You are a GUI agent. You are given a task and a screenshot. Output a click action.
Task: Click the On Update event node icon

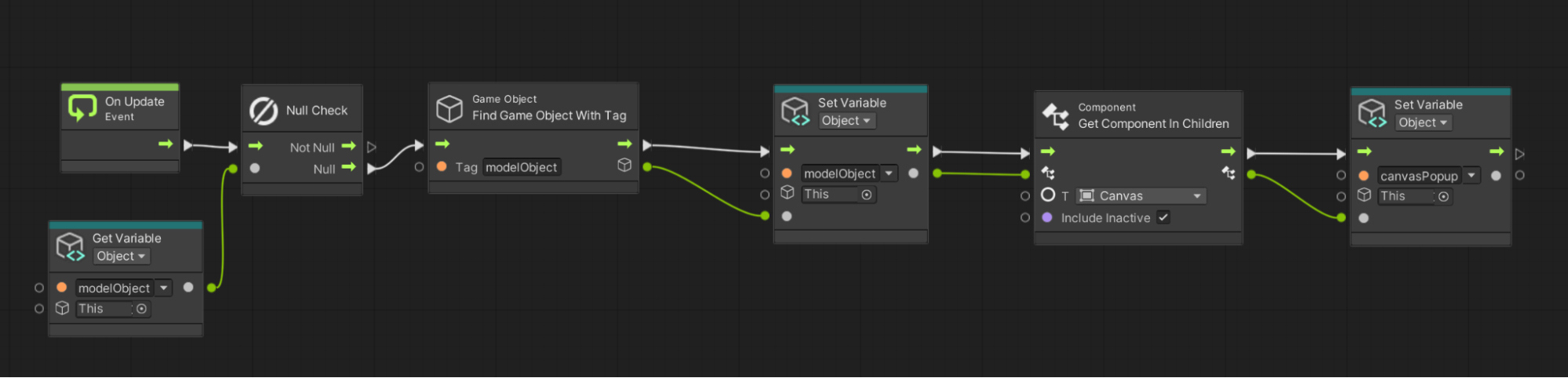(x=82, y=107)
